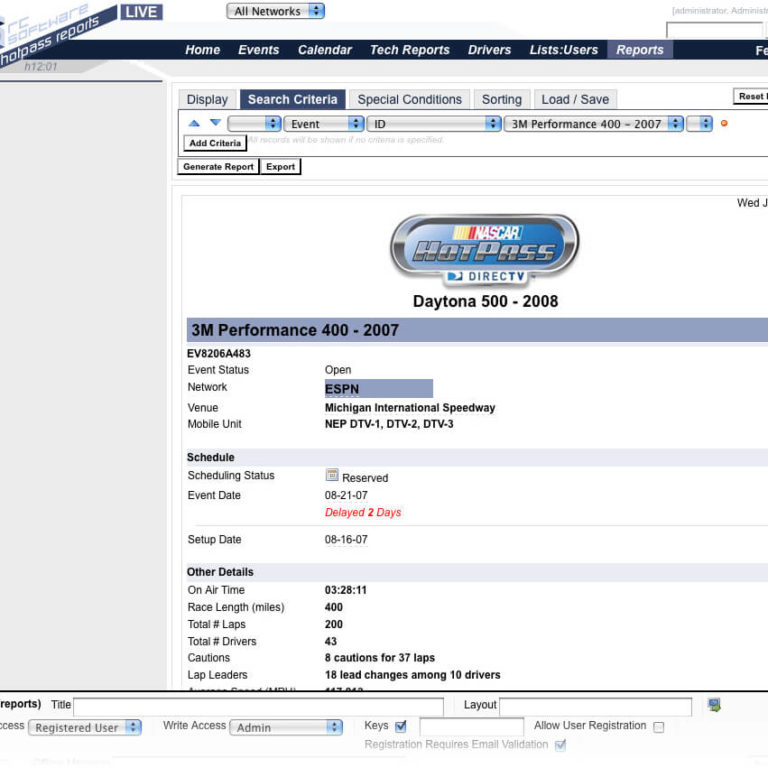Open Drivers in navigation bar
The image size is (768, 768).
click(x=489, y=50)
